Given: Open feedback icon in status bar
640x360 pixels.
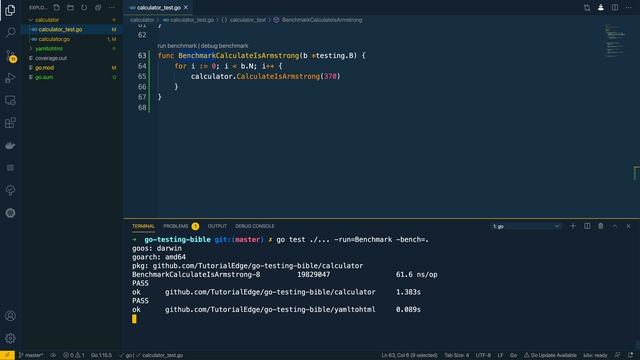Looking at the screenshot, I should point(618,355).
